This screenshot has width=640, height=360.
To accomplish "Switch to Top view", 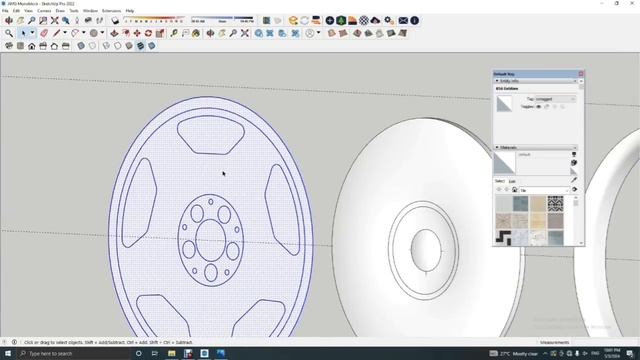I will (20, 46).
